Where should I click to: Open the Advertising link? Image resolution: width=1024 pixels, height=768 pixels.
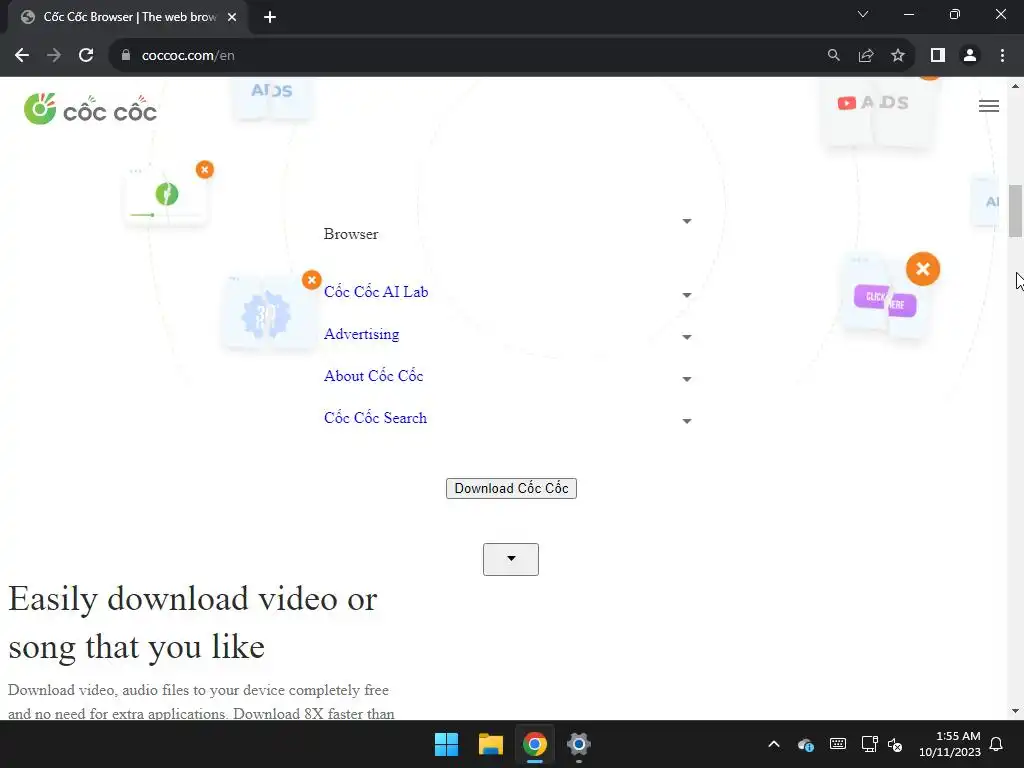pos(361,334)
